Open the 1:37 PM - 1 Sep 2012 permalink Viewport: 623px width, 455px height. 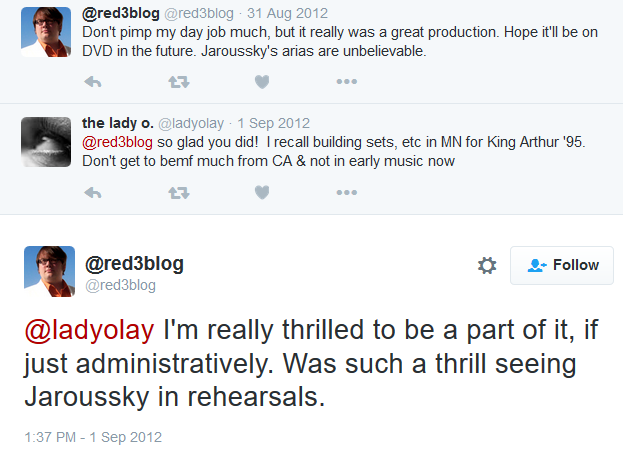[93, 437]
